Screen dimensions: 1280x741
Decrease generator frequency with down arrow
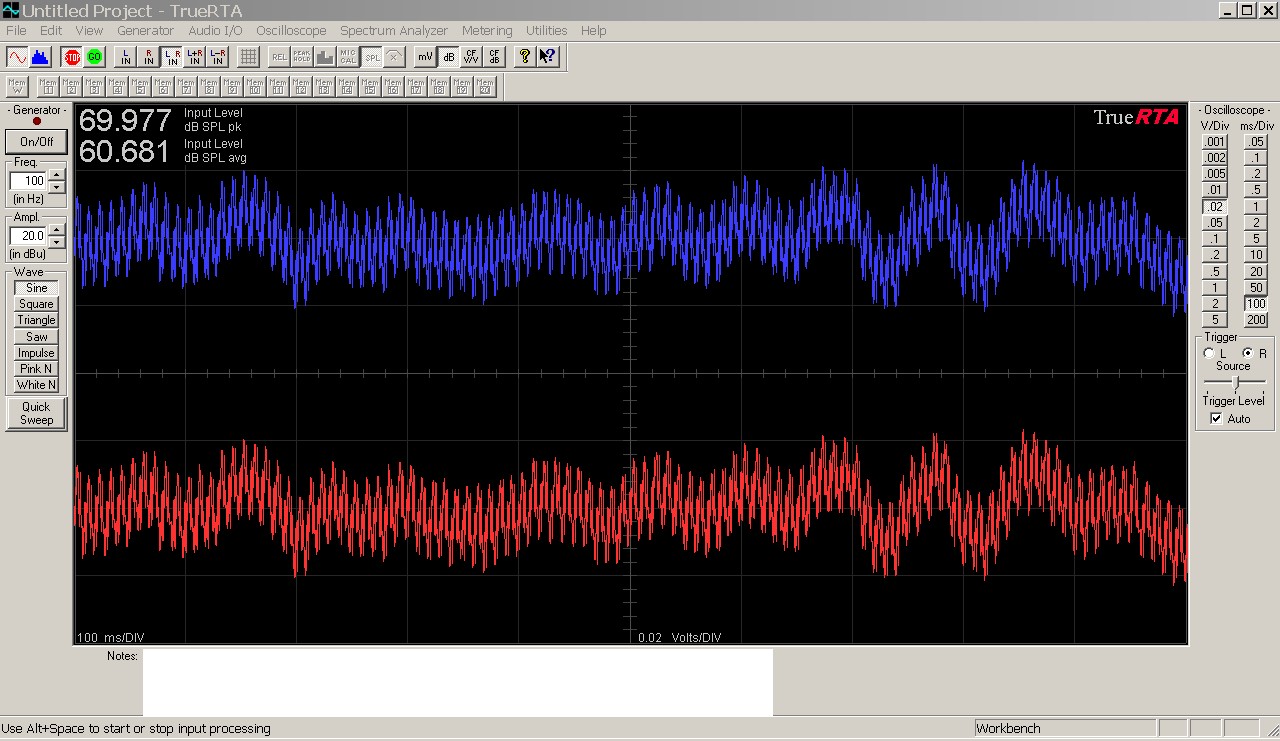(56, 187)
